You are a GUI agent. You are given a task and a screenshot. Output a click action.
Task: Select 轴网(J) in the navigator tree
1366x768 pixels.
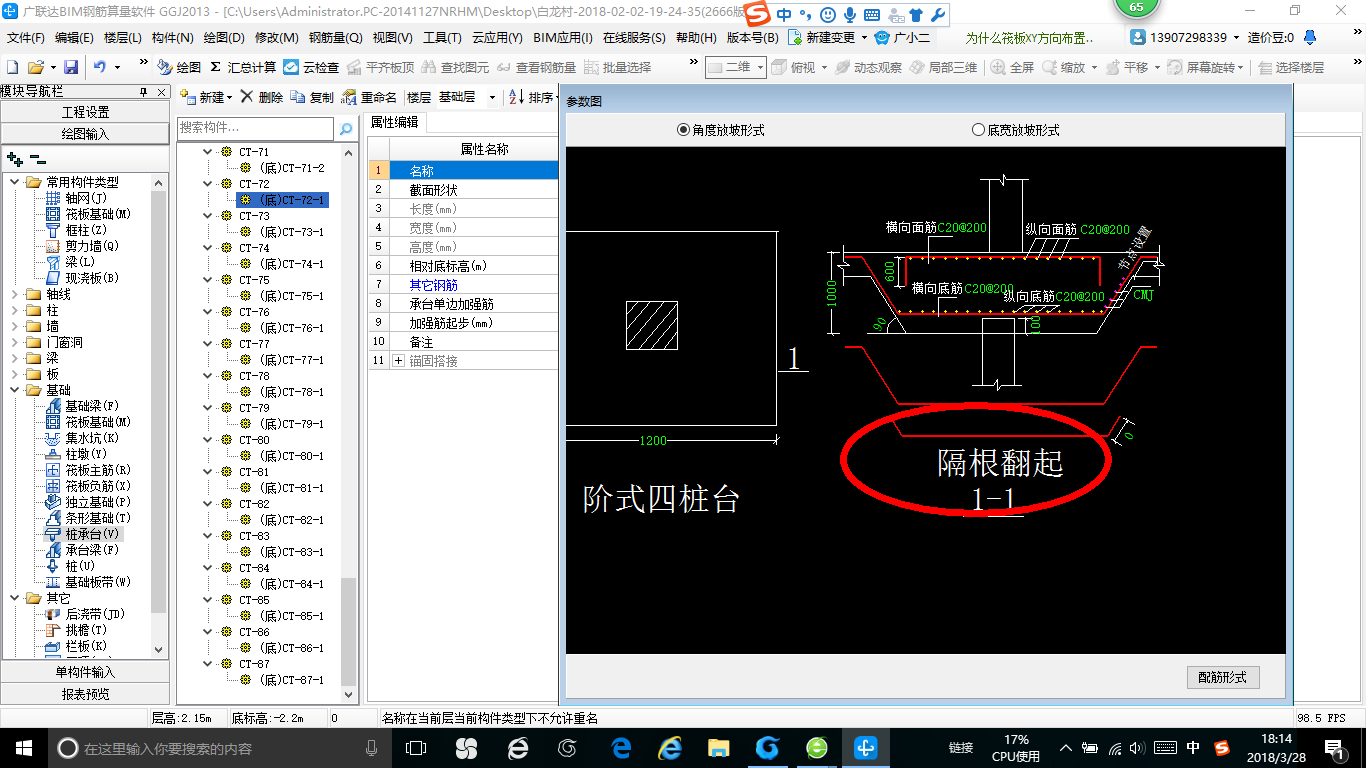click(x=76, y=198)
